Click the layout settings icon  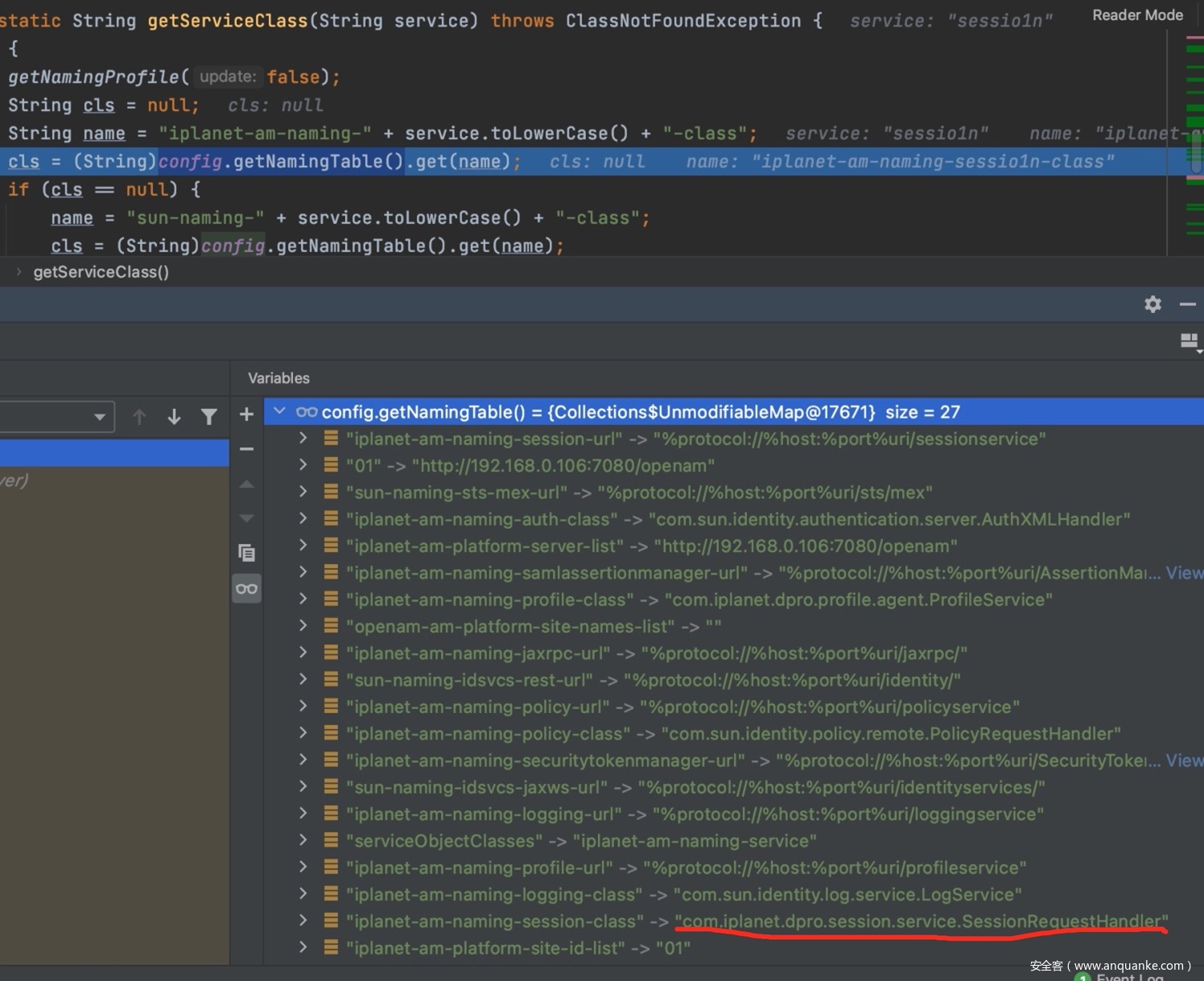1189,341
